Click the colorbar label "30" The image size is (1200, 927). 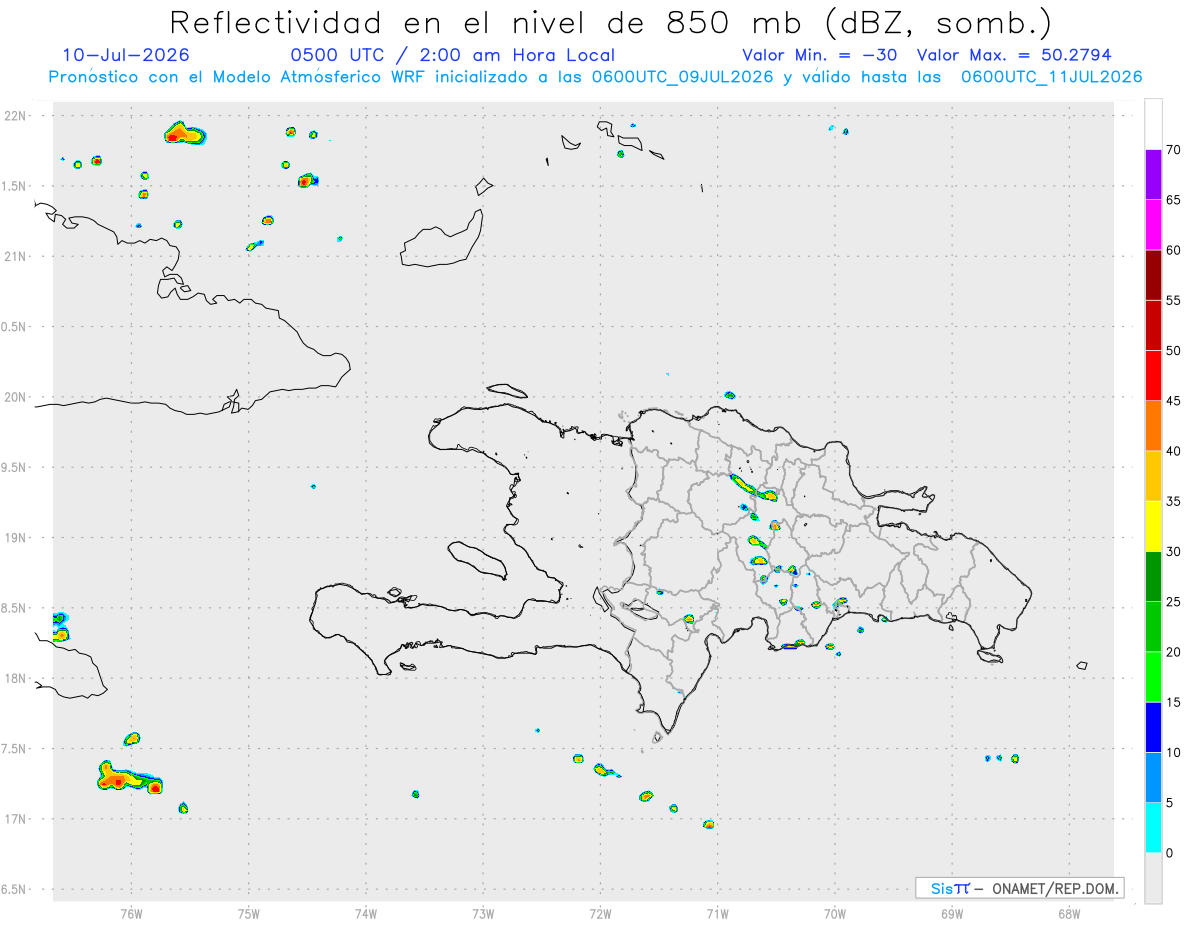point(1173,552)
